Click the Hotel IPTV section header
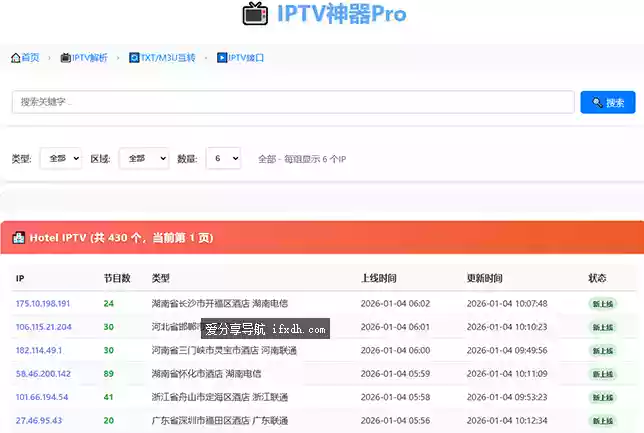644x433 pixels. (x=322, y=237)
